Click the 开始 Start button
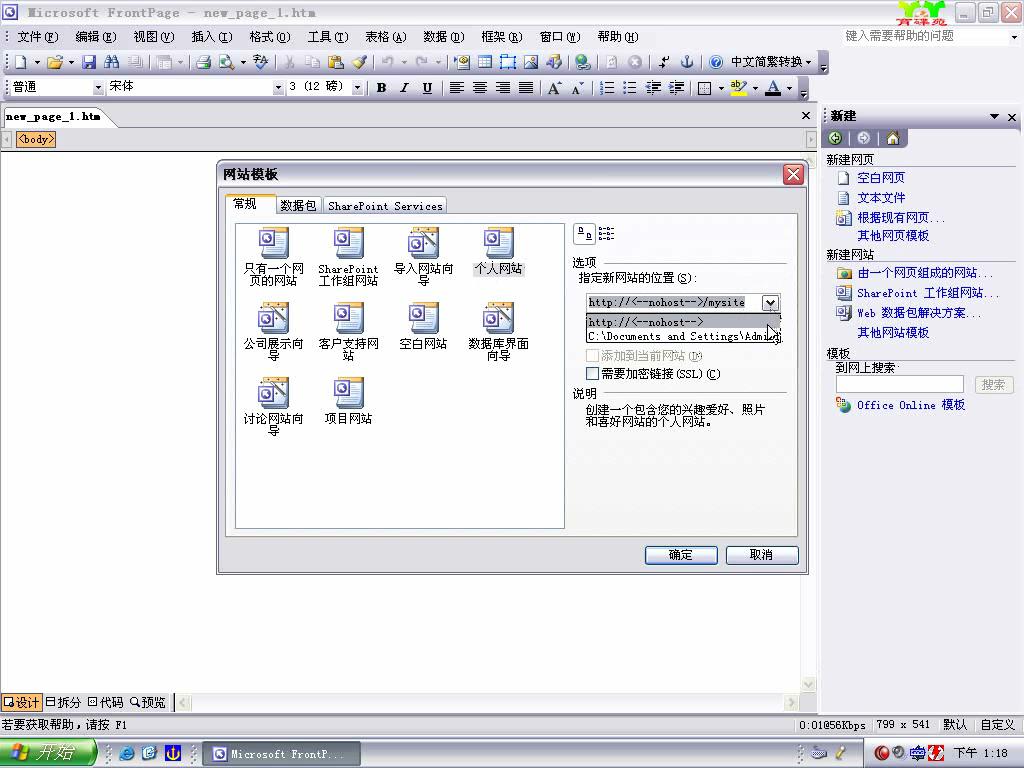This screenshot has width=1024, height=768. click(48, 752)
